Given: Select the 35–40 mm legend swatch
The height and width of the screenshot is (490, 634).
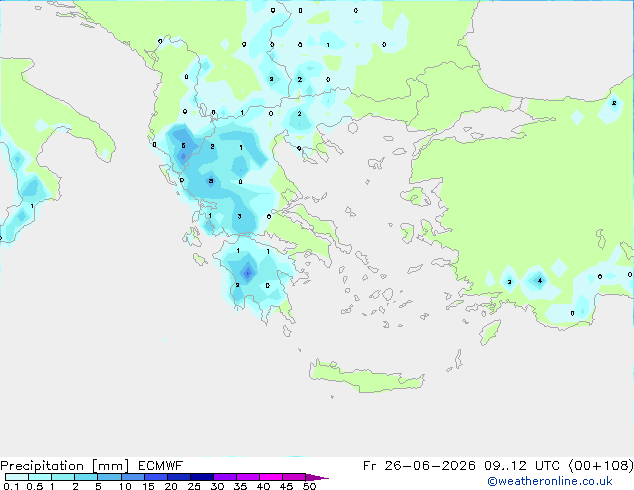Looking at the screenshot, I should click(x=248, y=477).
